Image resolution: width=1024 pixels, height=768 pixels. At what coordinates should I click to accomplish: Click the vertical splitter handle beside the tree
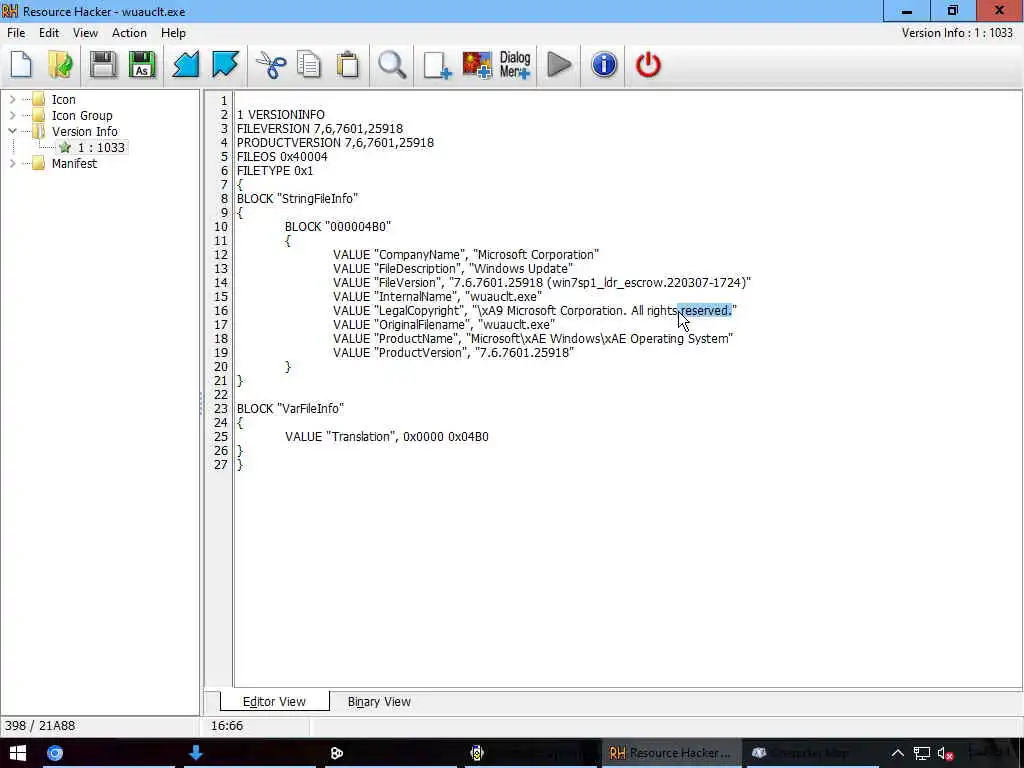pyautogui.click(x=200, y=404)
